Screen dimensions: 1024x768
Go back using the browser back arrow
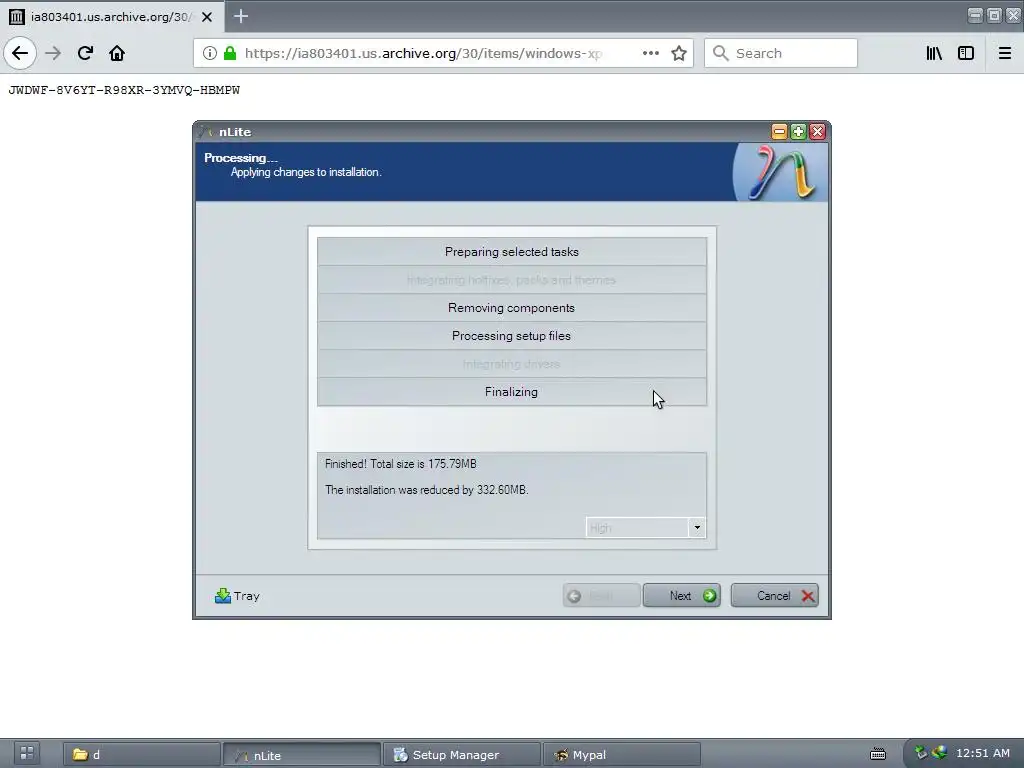click(20, 53)
